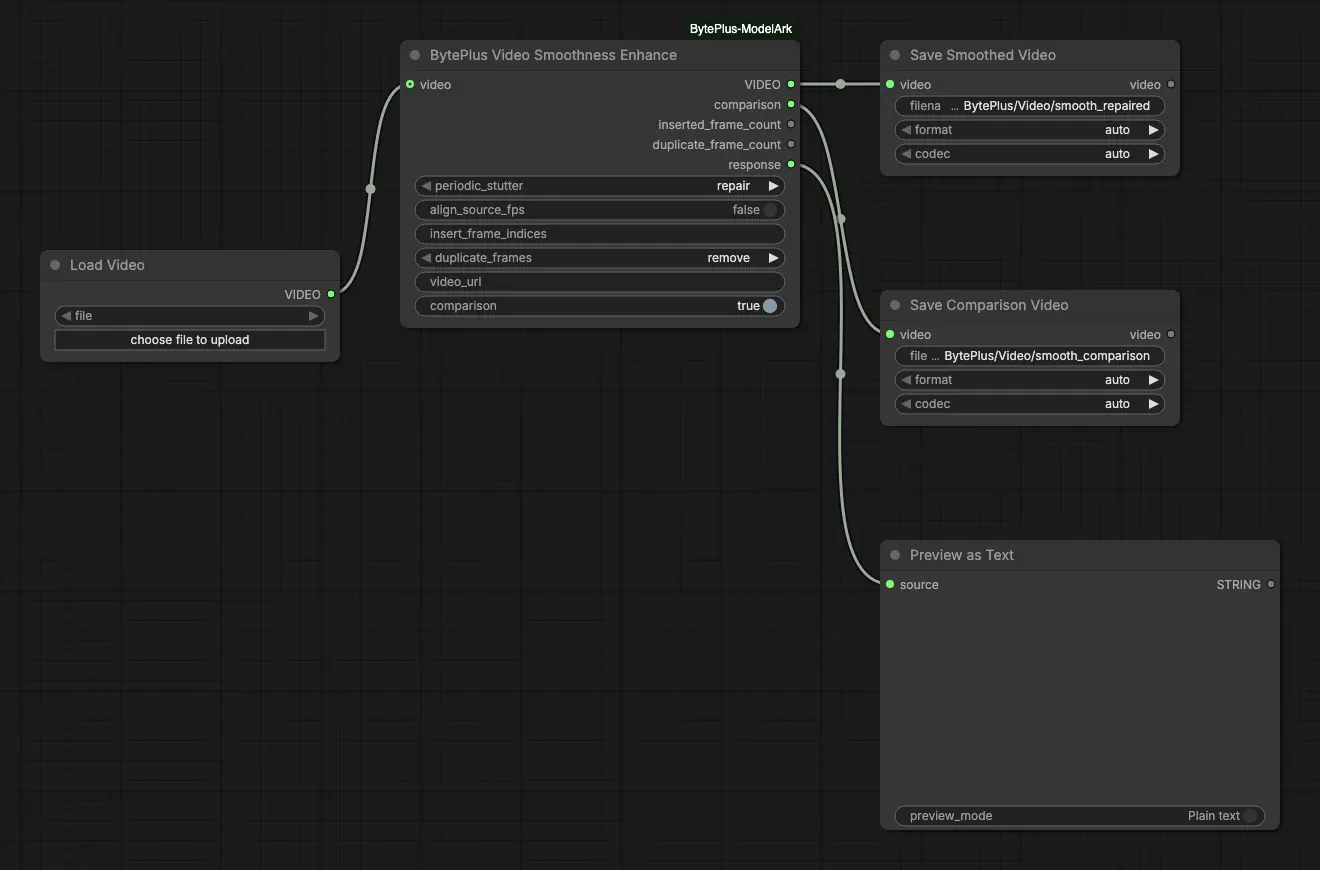
Task: Select the BytePlus Video Smoothness Enhance title text
Action: coord(553,55)
